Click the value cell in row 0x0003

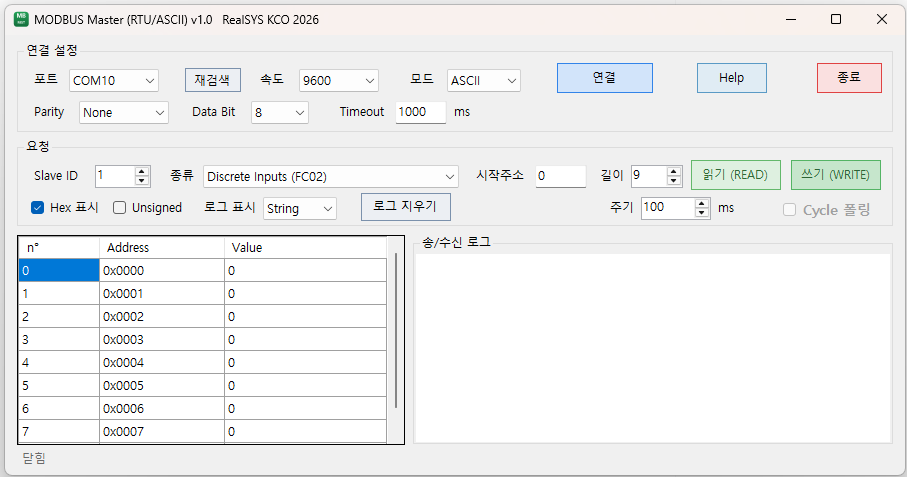tap(305, 339)
